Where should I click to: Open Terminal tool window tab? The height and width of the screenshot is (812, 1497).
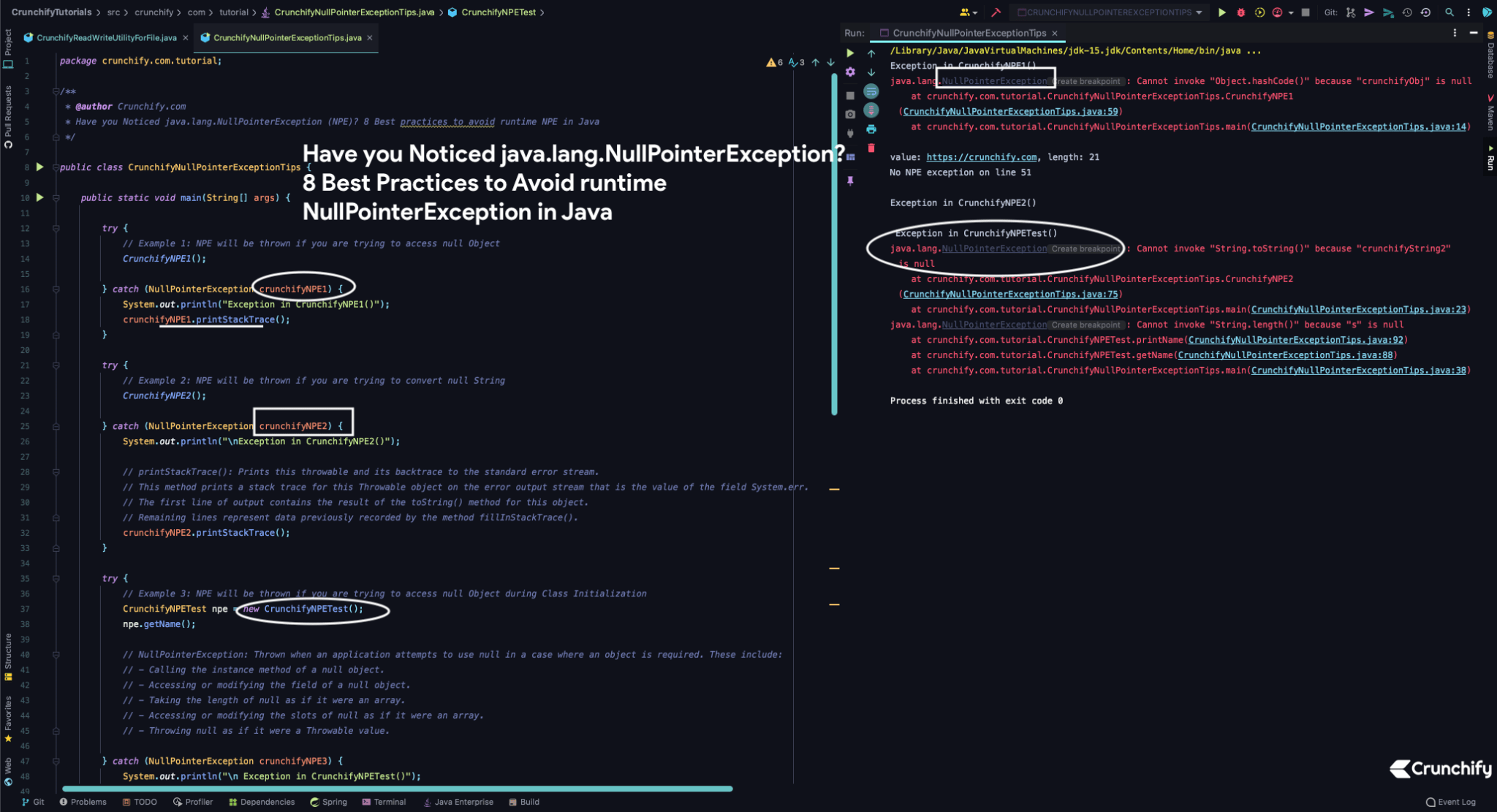(384, 802)
